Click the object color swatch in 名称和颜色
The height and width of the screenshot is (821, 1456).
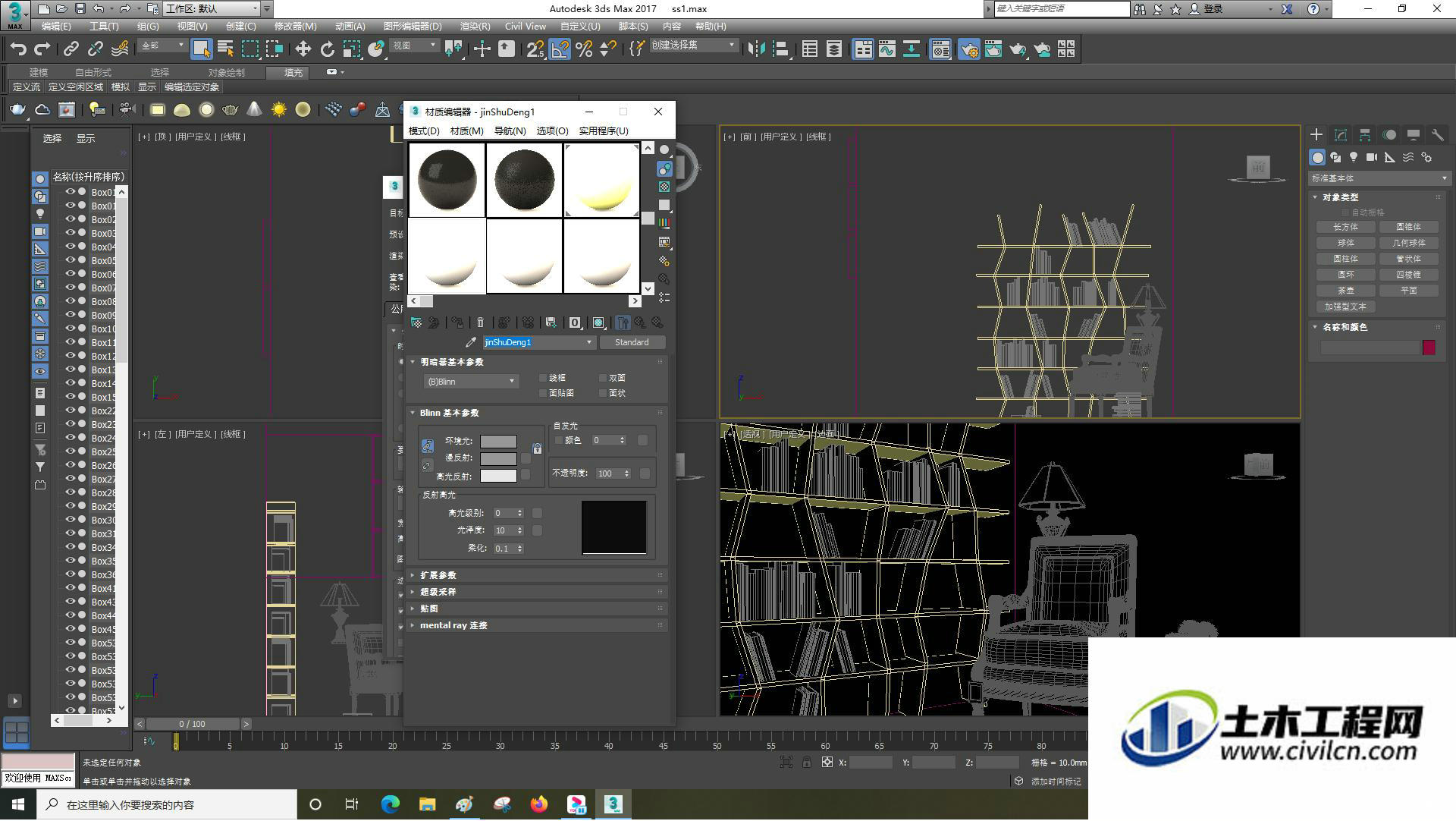1429,348
